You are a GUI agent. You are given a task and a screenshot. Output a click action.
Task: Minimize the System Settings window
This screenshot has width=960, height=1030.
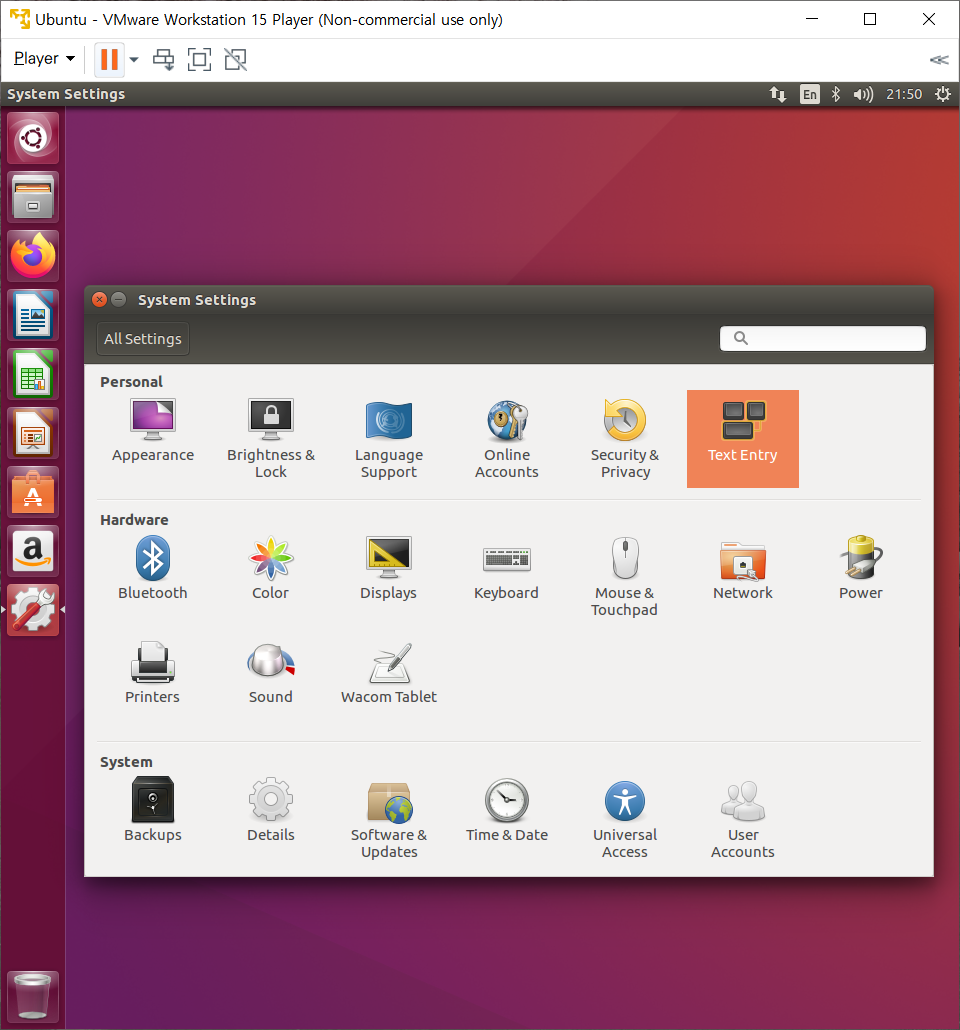click(x=119, y=300)
